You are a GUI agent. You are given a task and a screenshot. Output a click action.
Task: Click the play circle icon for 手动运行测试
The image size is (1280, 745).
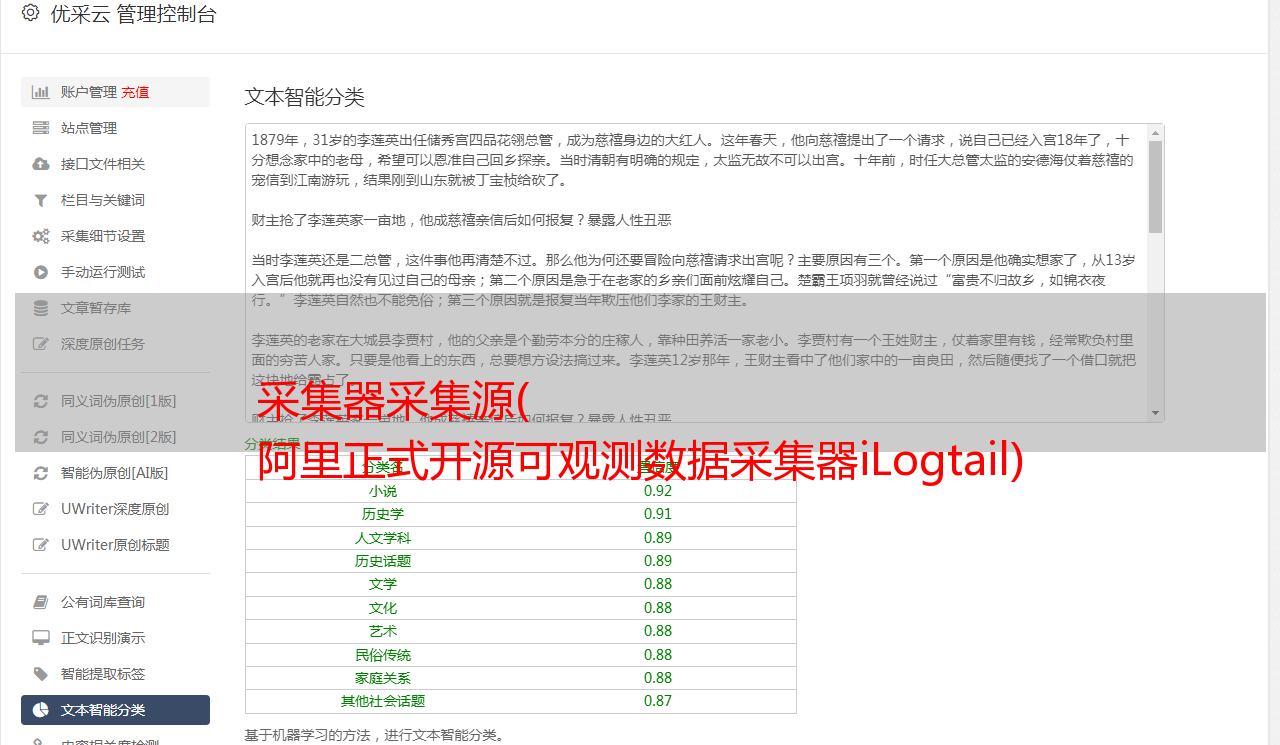tap(41, 272)
